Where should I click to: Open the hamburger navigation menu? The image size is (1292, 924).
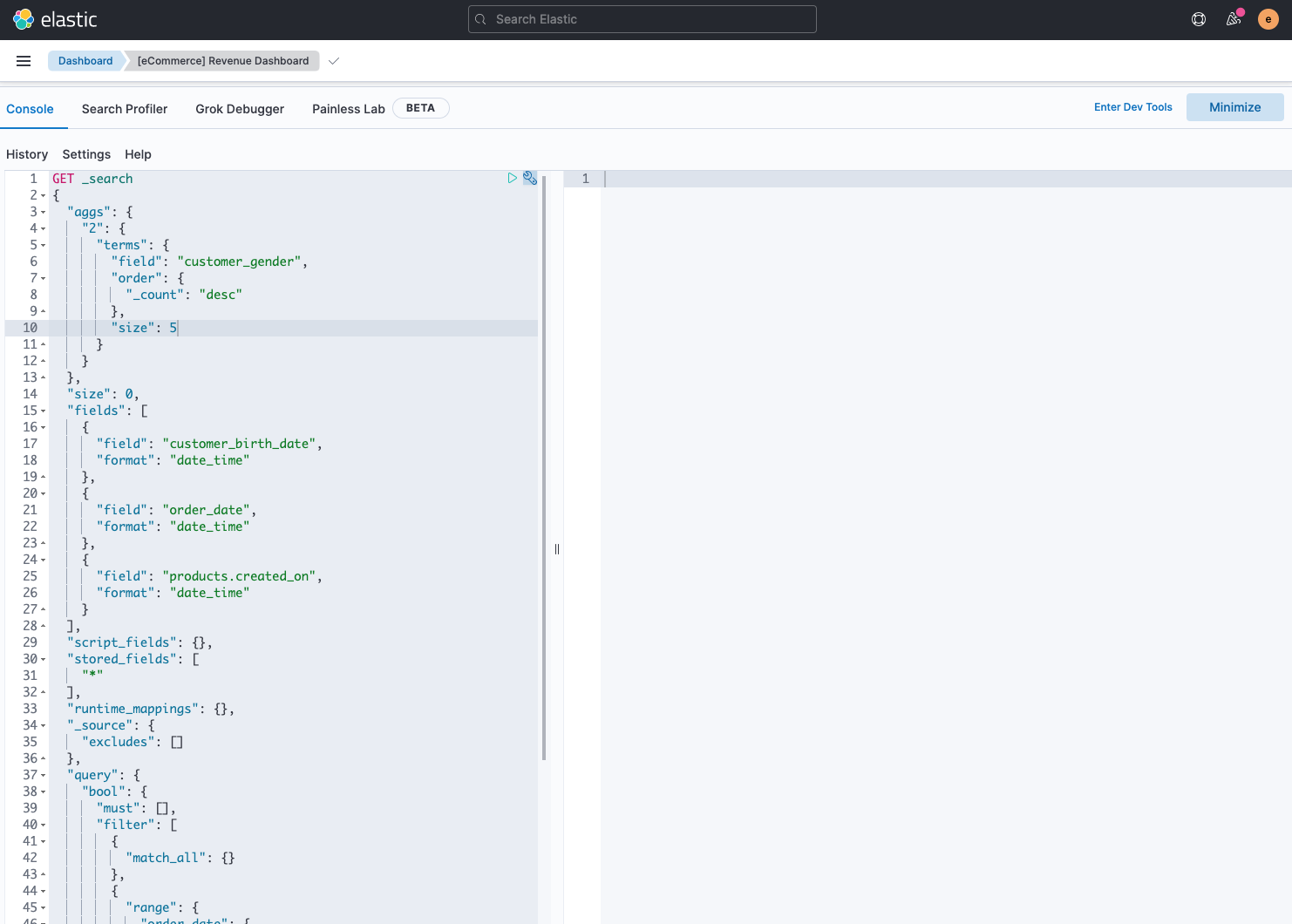24,61
